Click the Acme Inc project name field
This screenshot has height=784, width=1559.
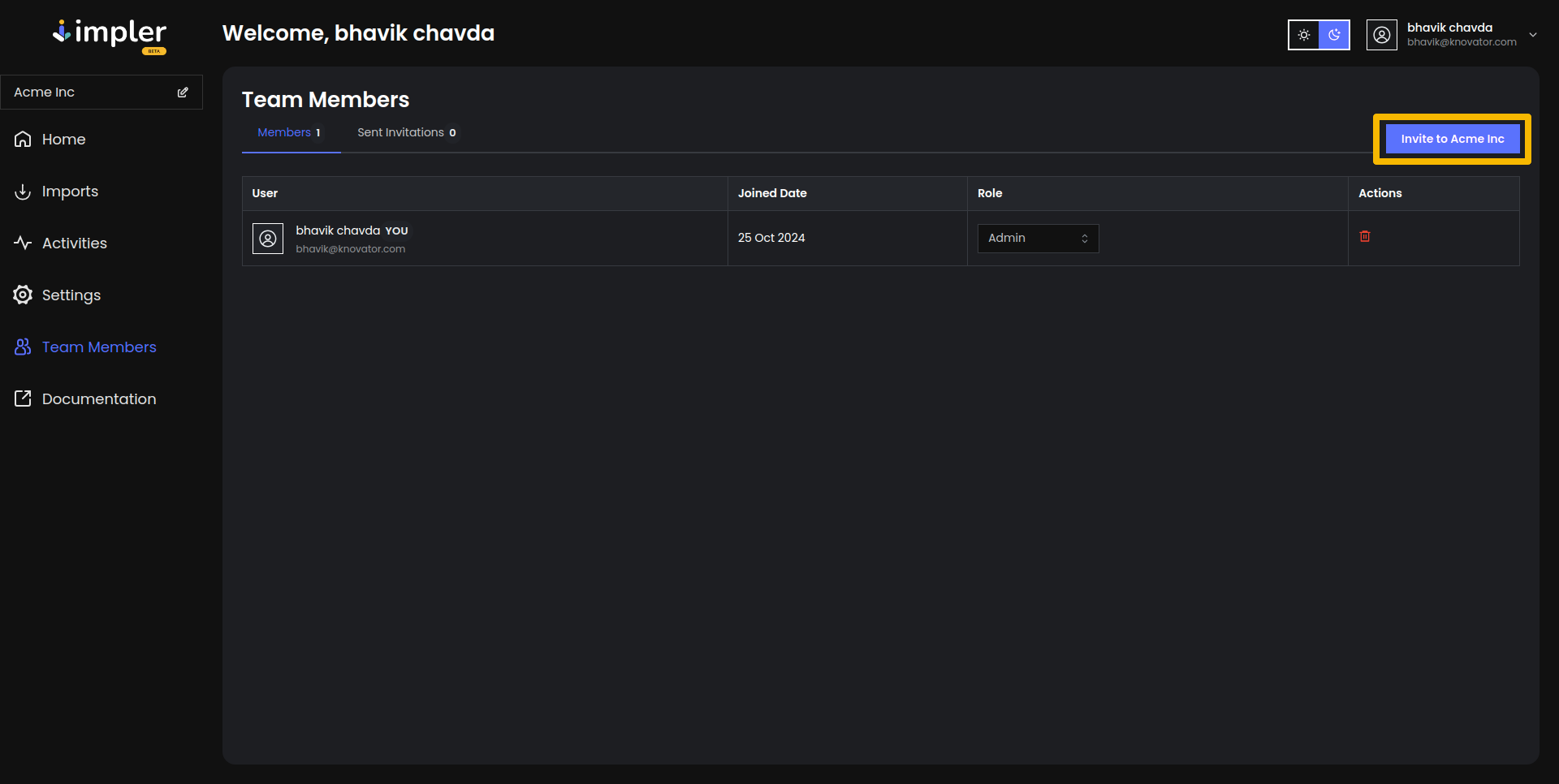pyautogui.click(x=89, y=93)
